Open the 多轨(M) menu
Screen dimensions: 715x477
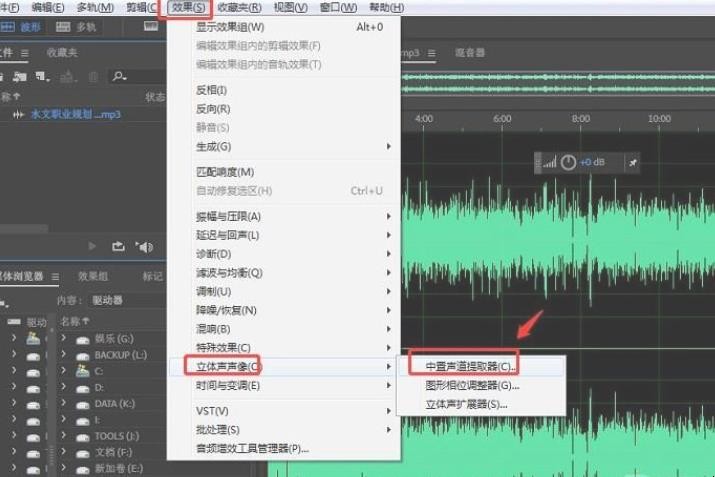(x=95, y=7)
